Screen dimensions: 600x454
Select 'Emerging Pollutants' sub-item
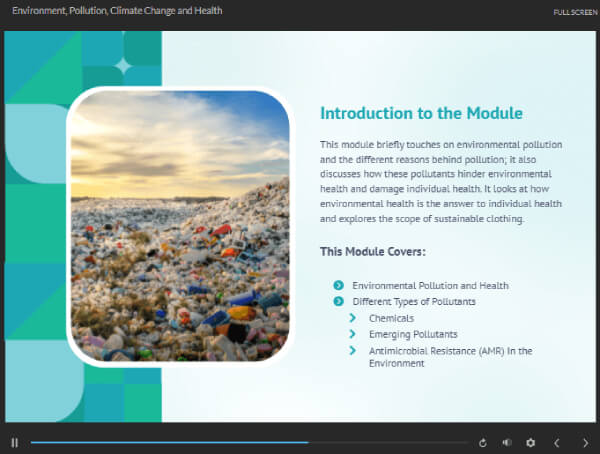click(413, 335)
